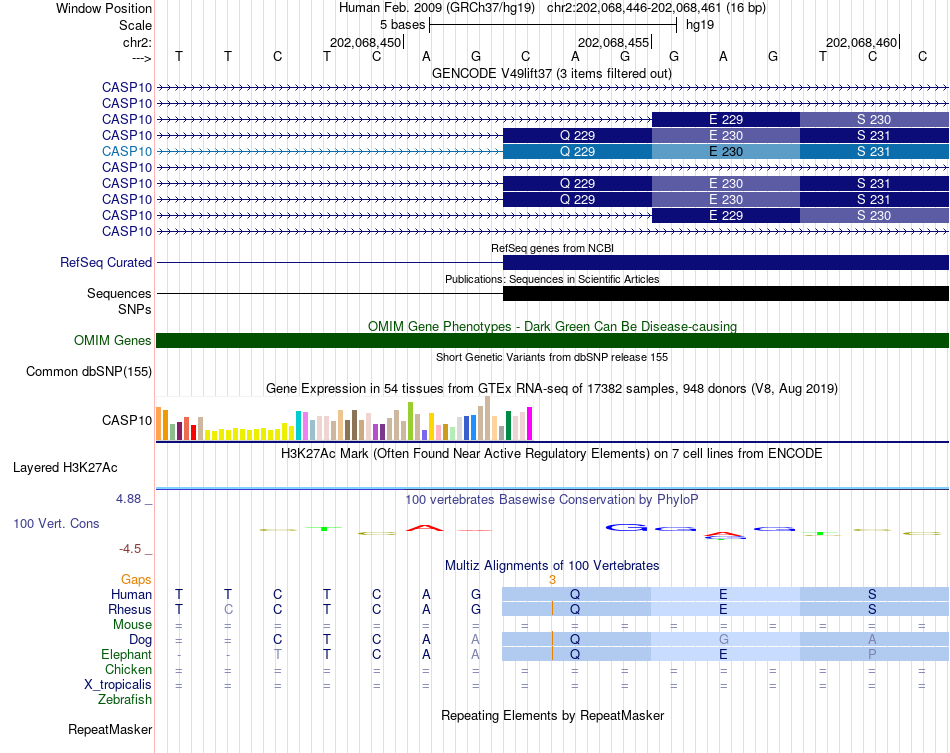Click the red bar in GTEx chart

coord(193,433)
